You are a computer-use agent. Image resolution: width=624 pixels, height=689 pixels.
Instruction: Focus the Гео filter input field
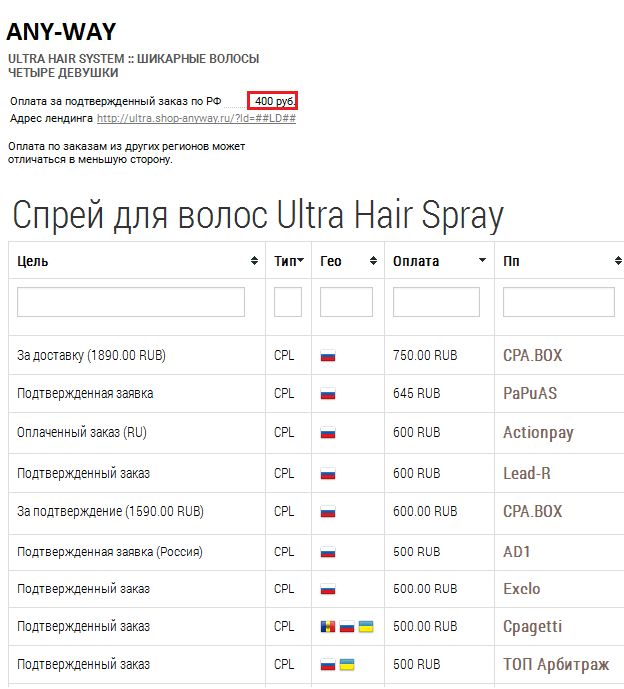pyautogui.click(x=346, y=302)
